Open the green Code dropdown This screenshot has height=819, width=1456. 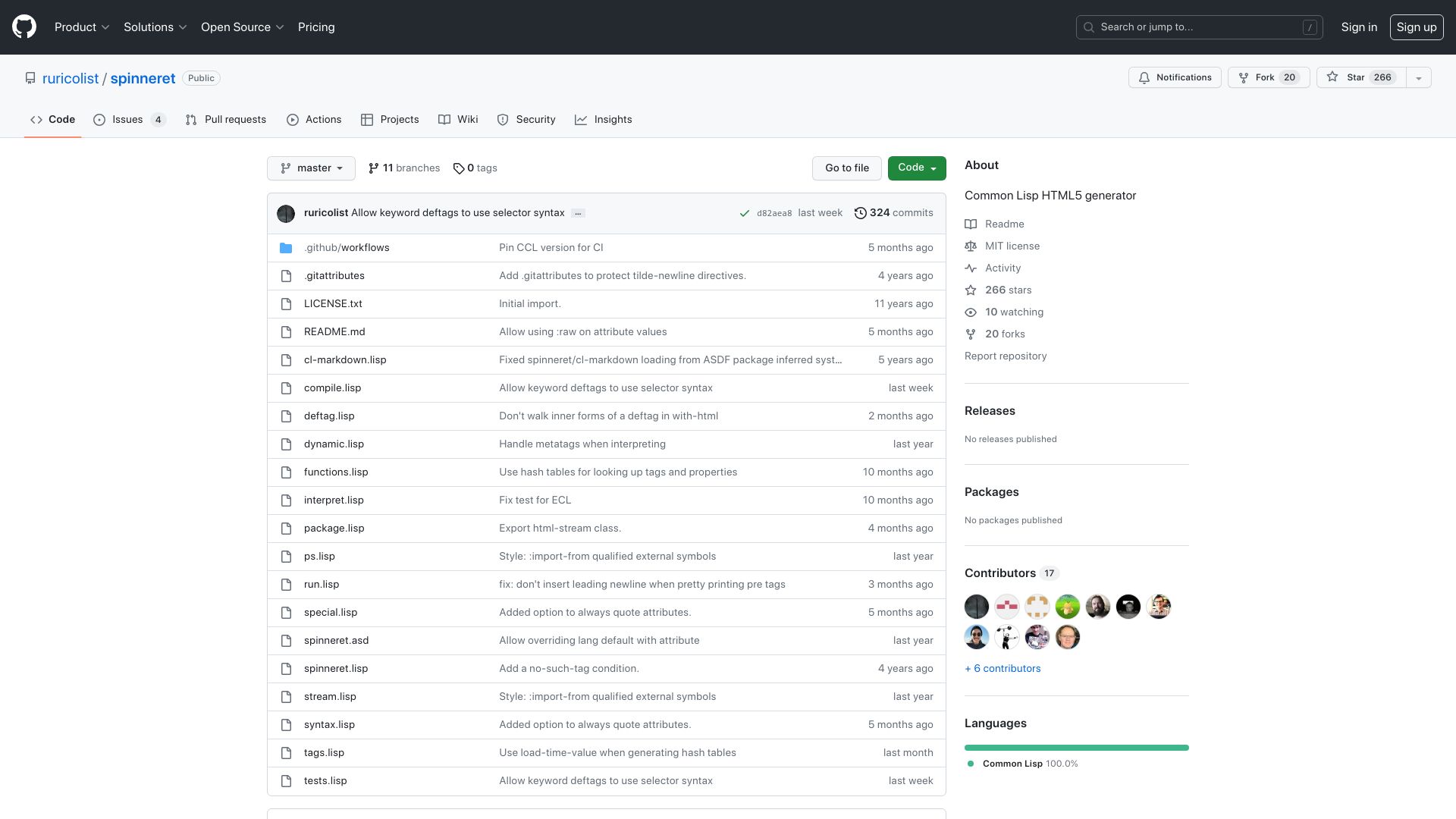[x=917, y=168]
